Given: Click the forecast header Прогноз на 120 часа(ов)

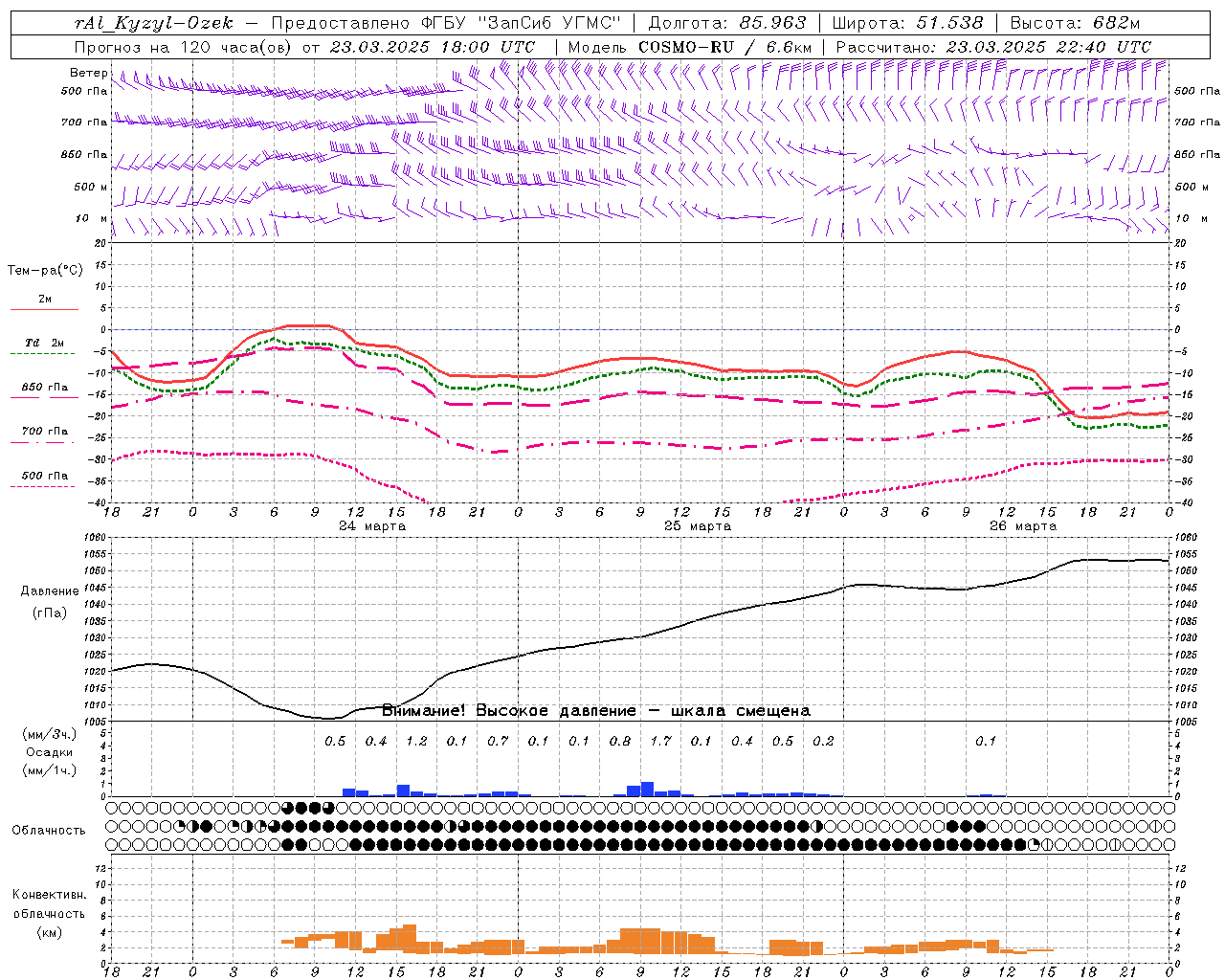Looking at the screenshot, I should click(184, 47).
